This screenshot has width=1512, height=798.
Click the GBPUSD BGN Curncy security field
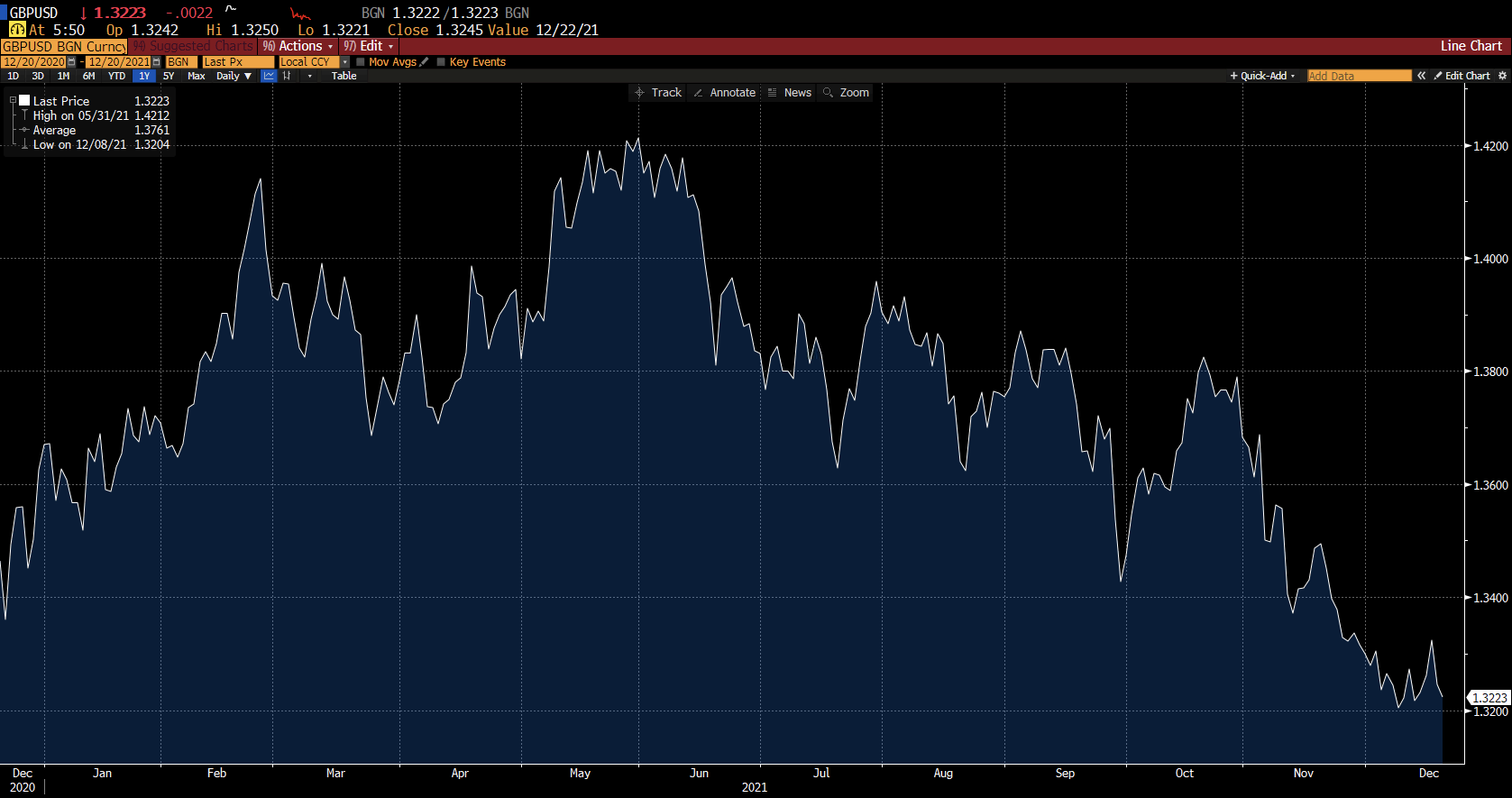[x=64, y=46]
